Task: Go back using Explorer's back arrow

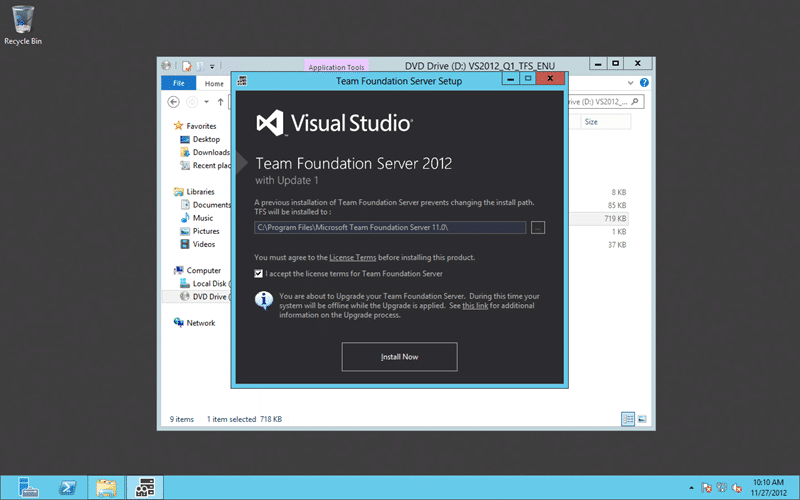Action: coord(173,102)
